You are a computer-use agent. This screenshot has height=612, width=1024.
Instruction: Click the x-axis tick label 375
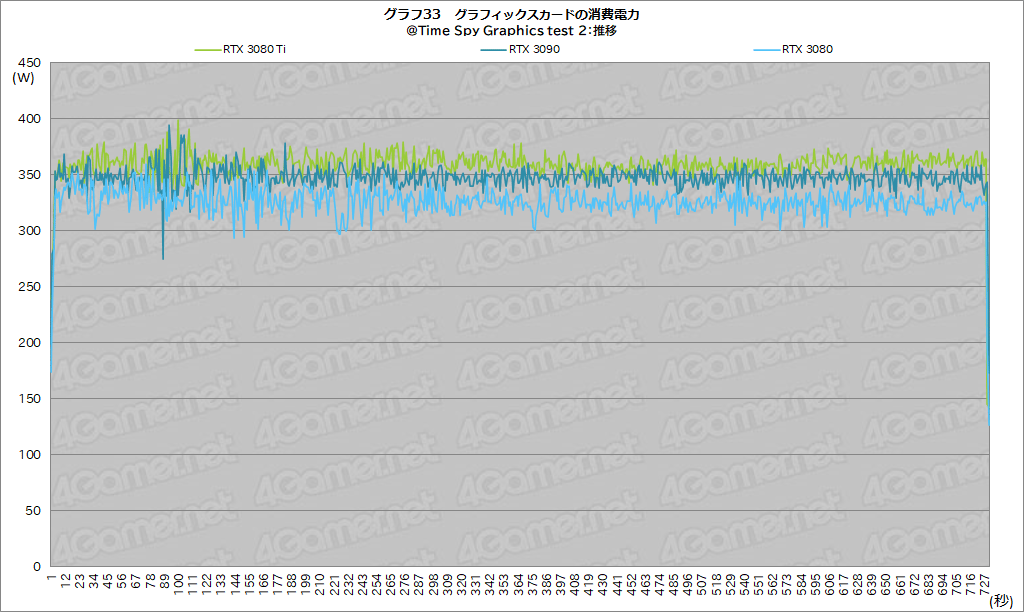click(533, 583)
